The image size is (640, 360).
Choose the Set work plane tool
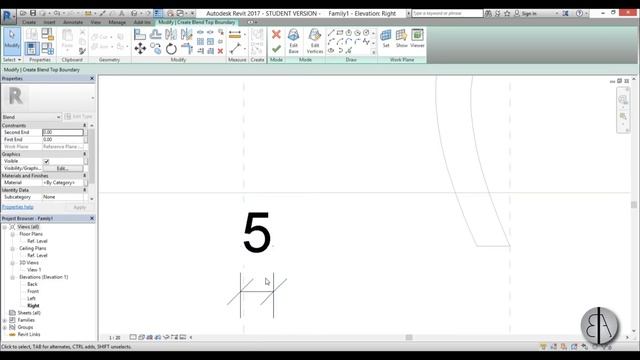(x=386, y=38)
